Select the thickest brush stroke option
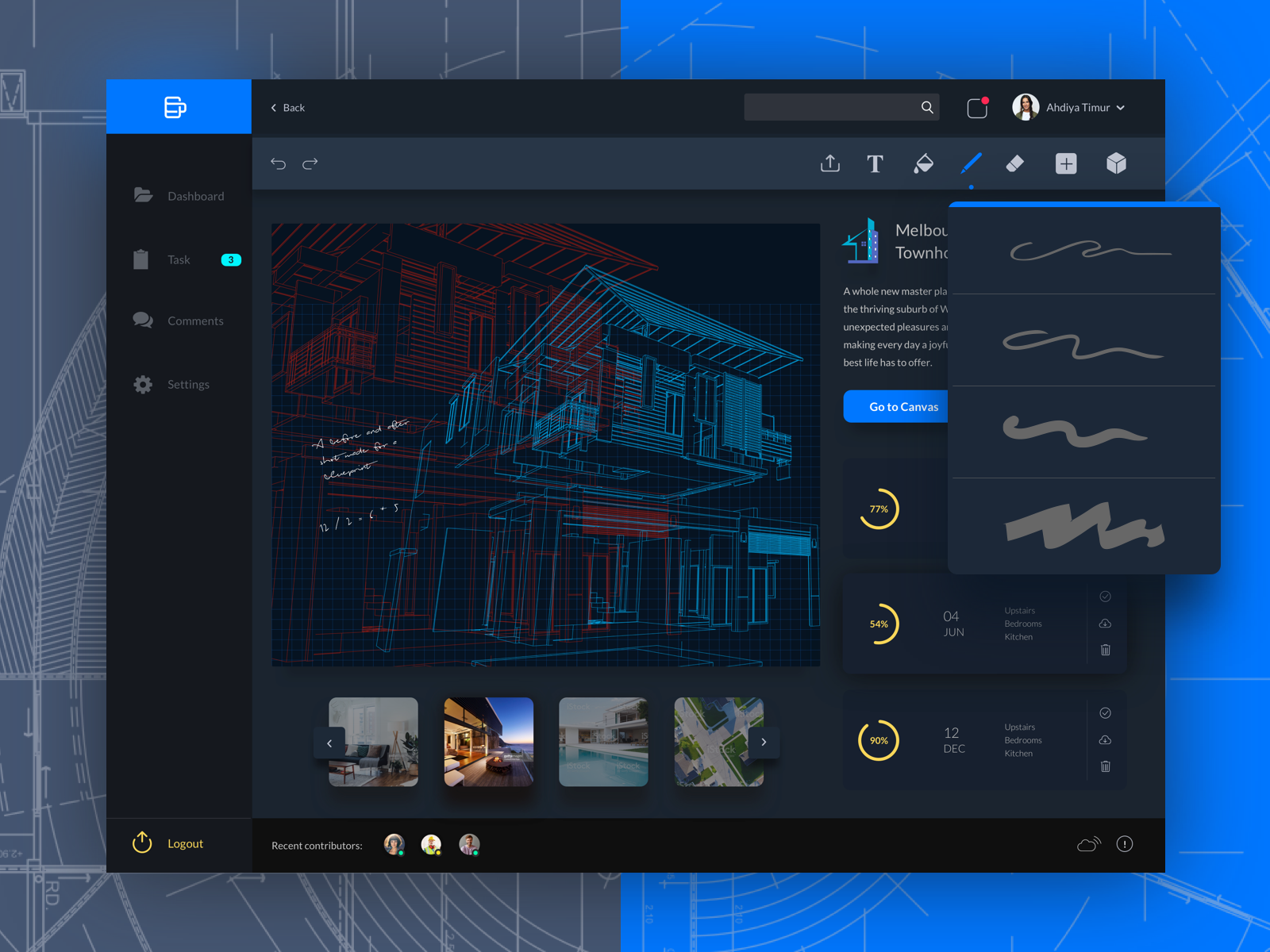This screenshot has width=1270, height=952. tap(1084, 525)
